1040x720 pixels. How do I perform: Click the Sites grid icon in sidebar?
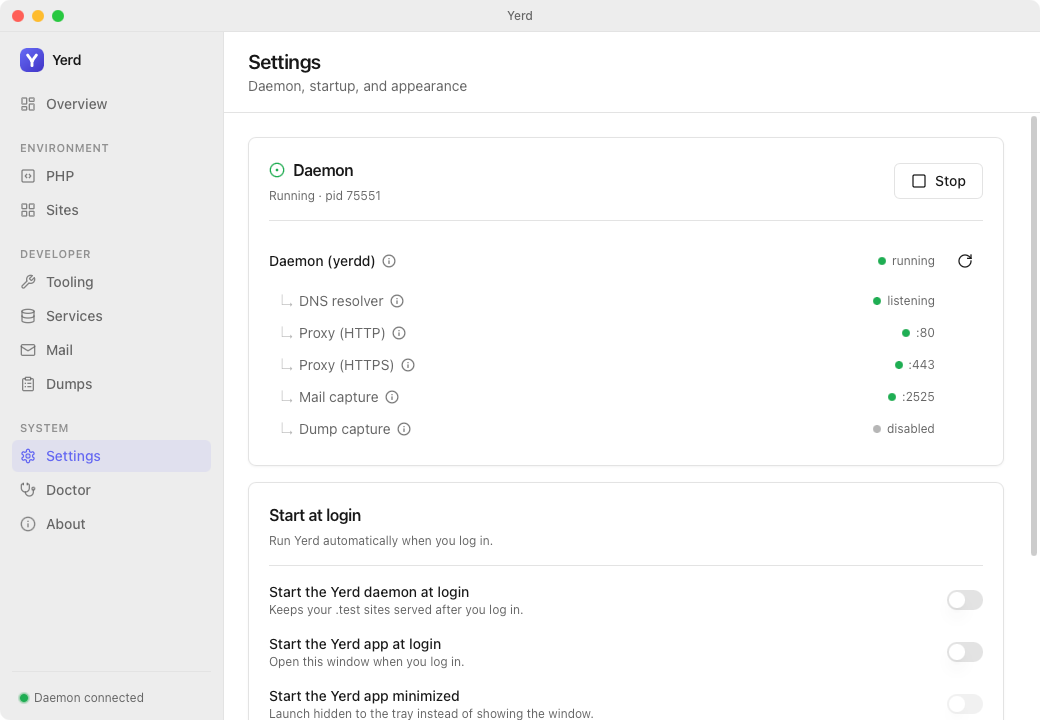28,210
